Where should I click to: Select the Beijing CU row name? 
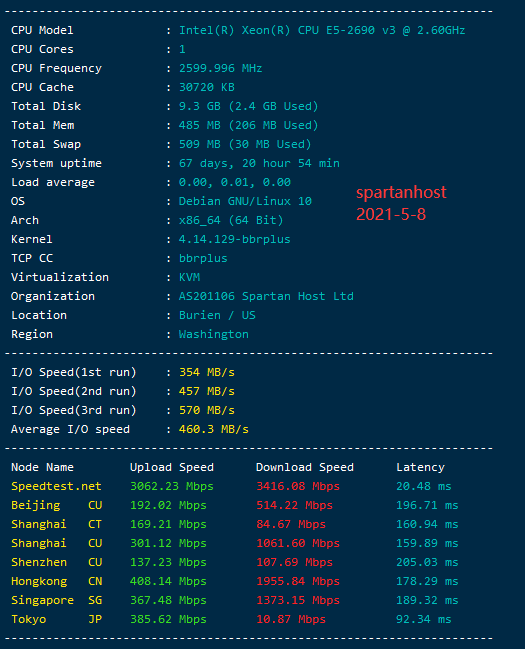(x=57, y=505)
